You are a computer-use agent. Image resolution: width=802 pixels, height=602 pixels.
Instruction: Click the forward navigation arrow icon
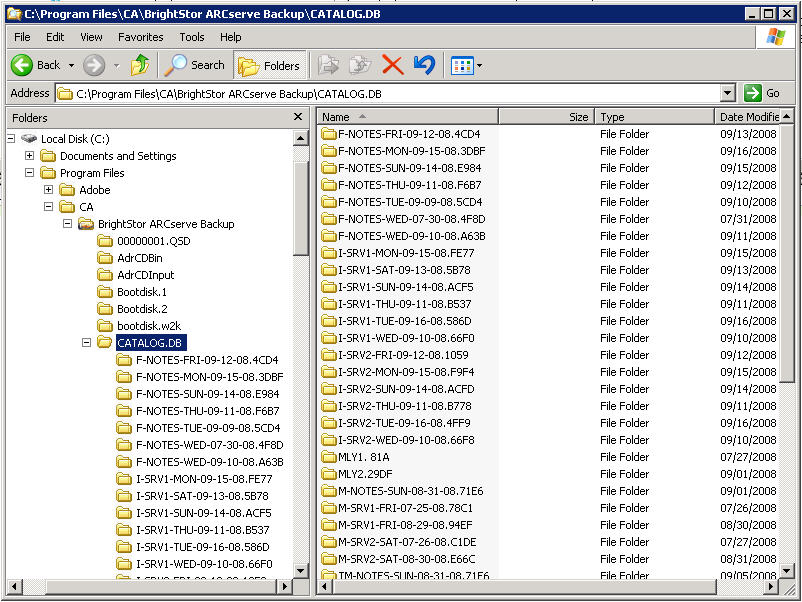pos(94,65)
